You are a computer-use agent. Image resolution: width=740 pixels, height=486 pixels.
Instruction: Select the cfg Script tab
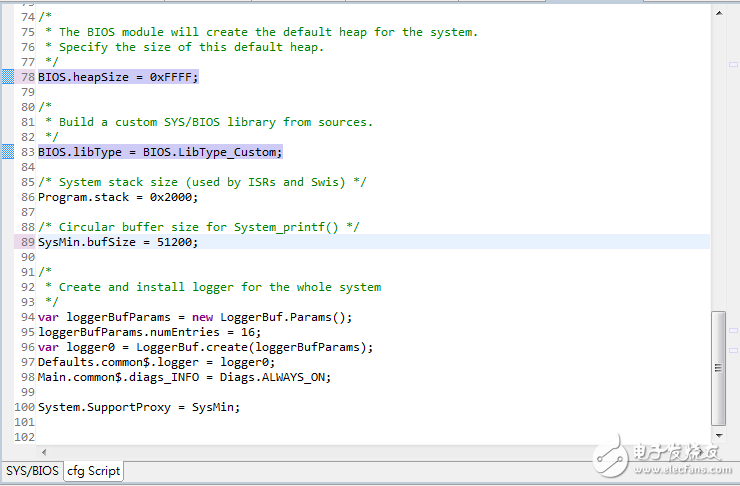(93, 471)
